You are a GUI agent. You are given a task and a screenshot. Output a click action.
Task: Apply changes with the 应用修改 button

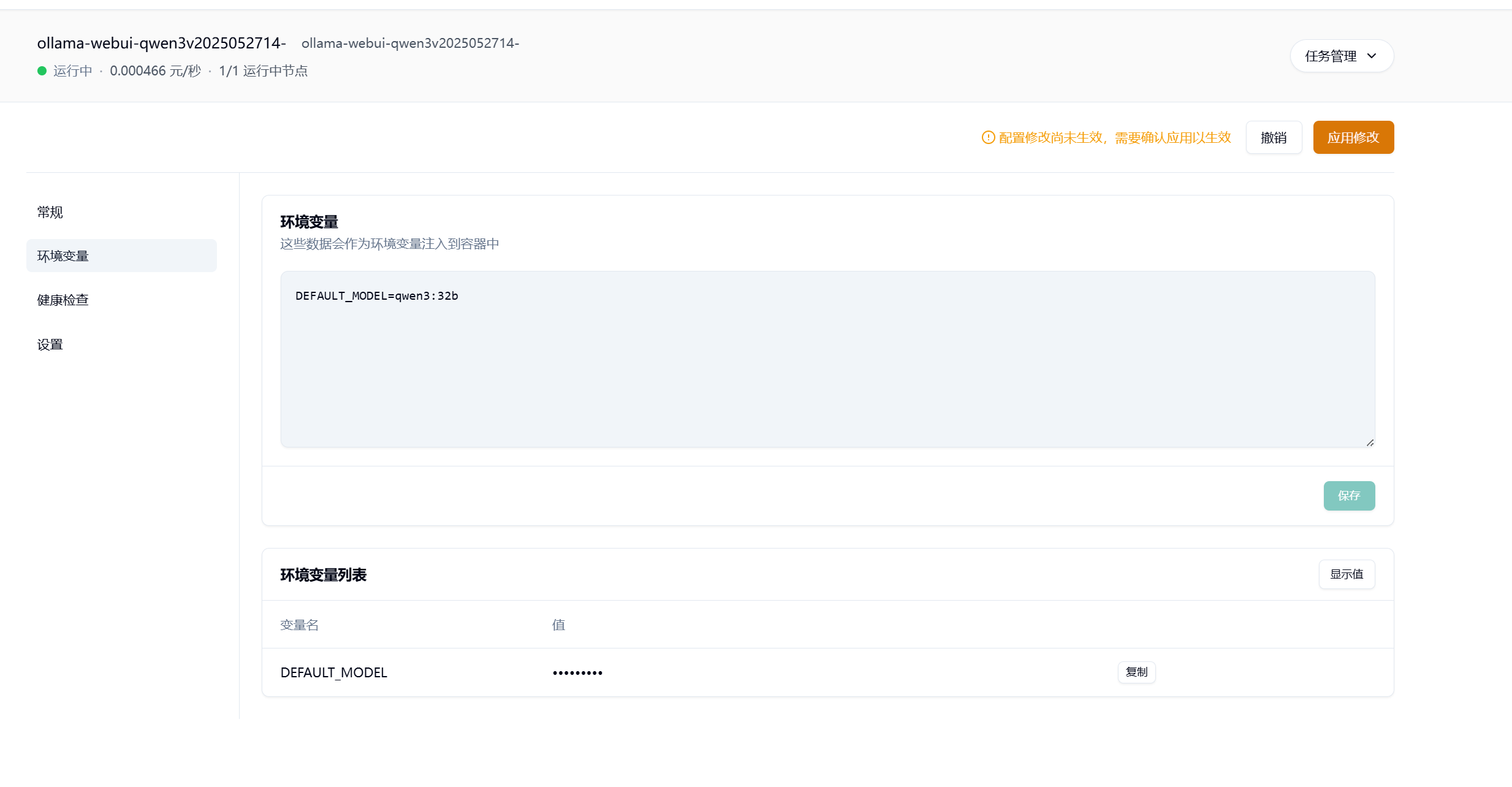point(1353,137)
